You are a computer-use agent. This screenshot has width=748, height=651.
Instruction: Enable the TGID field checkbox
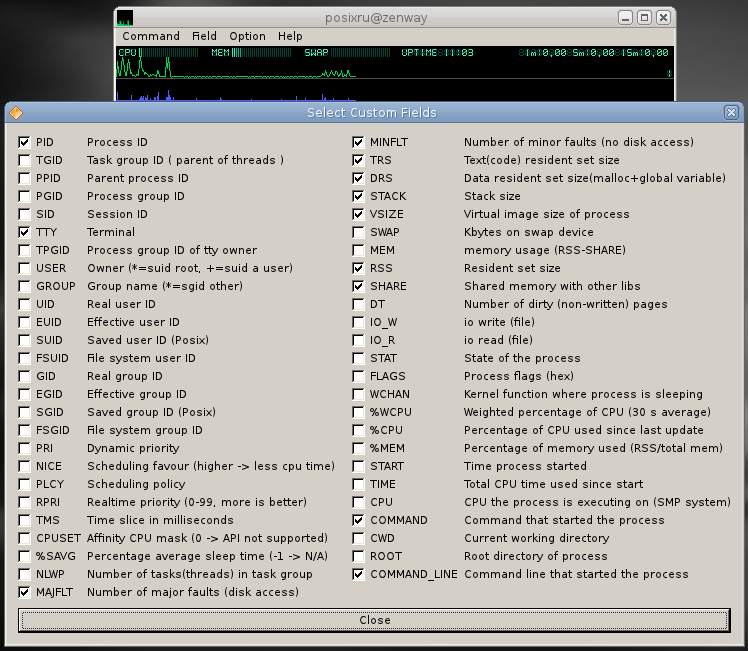tap(24, 160)
